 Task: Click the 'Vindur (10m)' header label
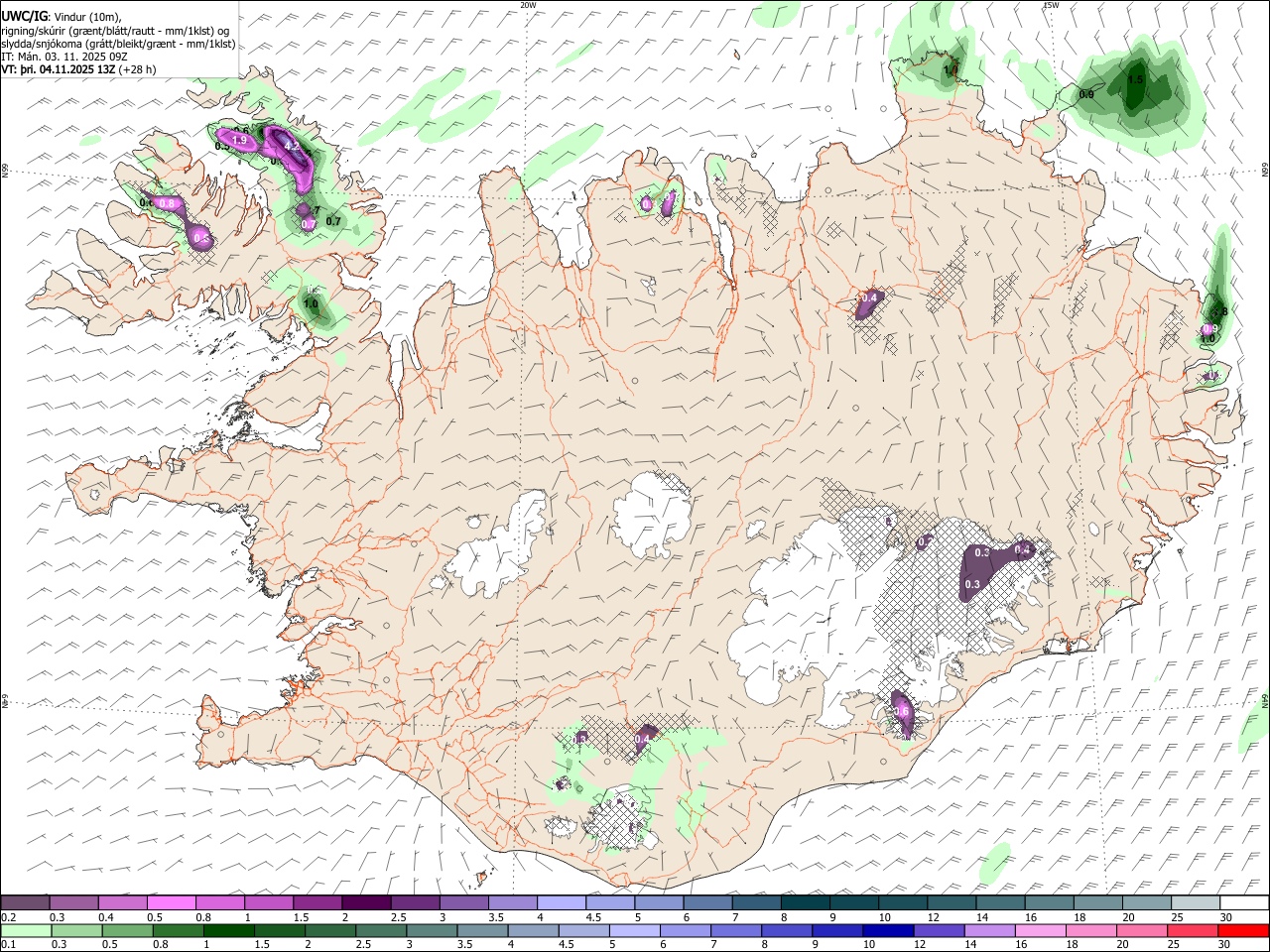[x=87, y=17]
